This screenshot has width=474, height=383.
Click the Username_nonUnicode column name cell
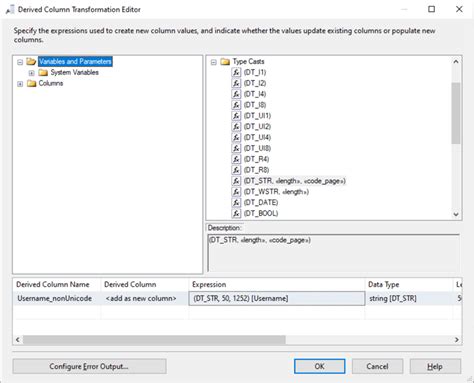click(x=57, y=298)
